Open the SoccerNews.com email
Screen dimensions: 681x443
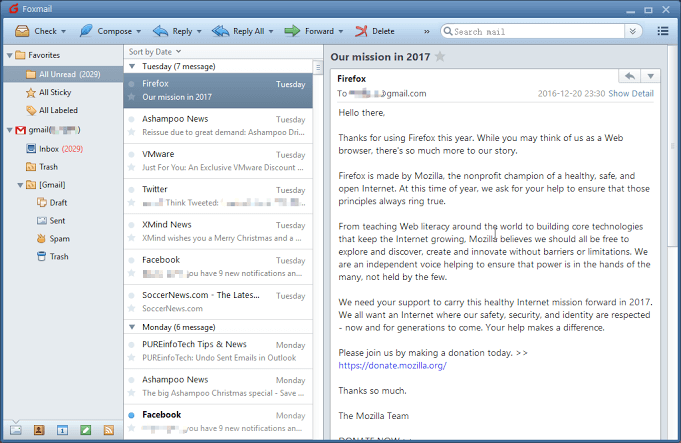[x=218, y=302]
